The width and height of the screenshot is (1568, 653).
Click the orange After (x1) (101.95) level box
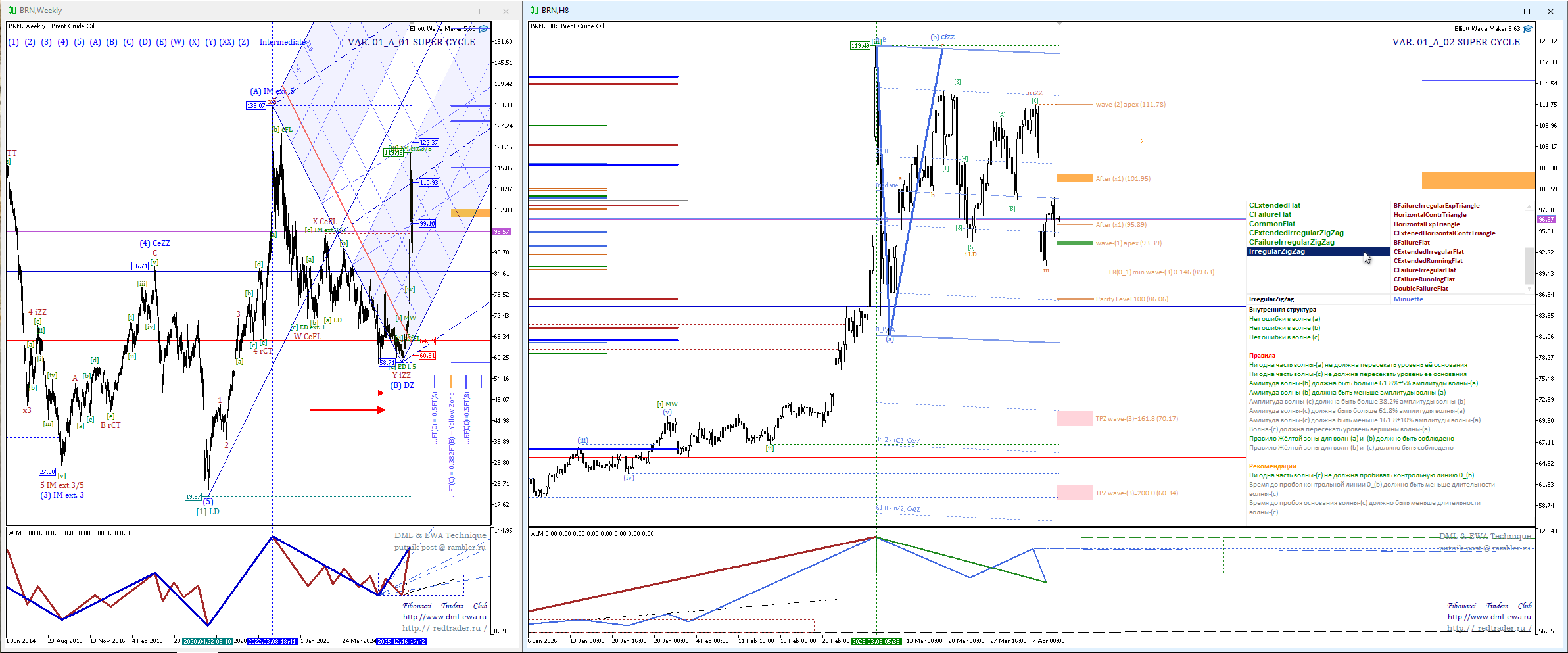coord(1074,178)
